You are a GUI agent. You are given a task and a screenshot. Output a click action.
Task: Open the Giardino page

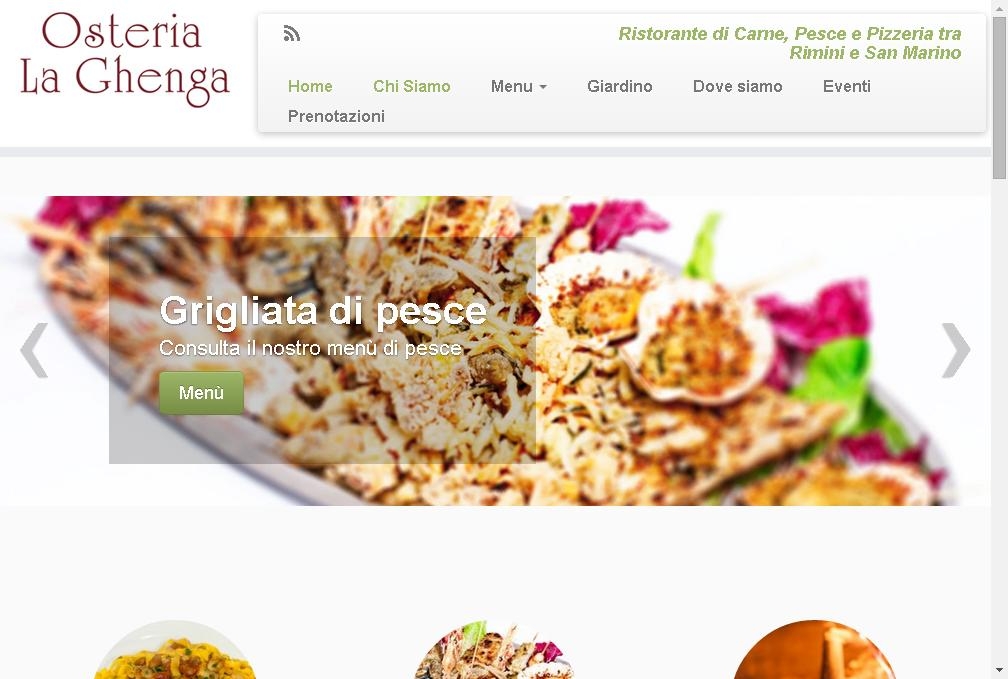pyautogui.click(x=620, y=86)
